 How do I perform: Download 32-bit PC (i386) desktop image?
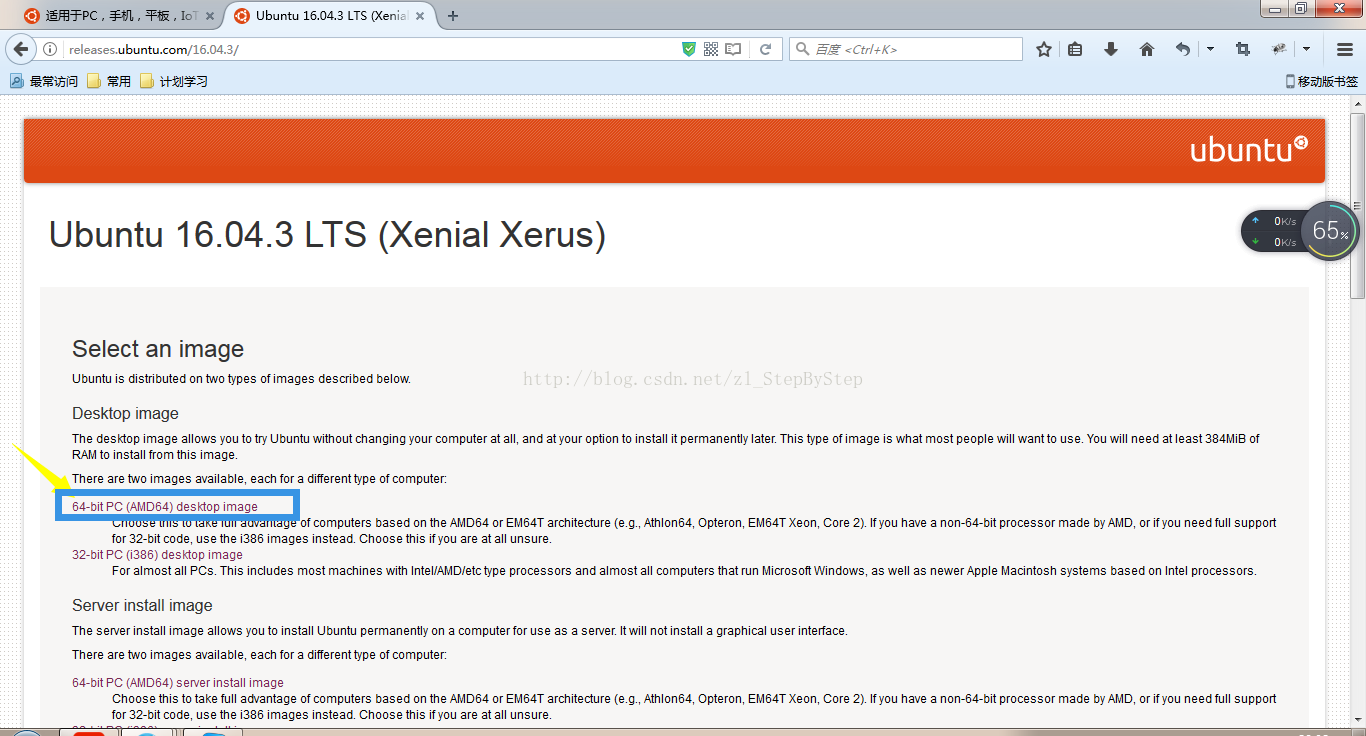(x=157, y=554)
